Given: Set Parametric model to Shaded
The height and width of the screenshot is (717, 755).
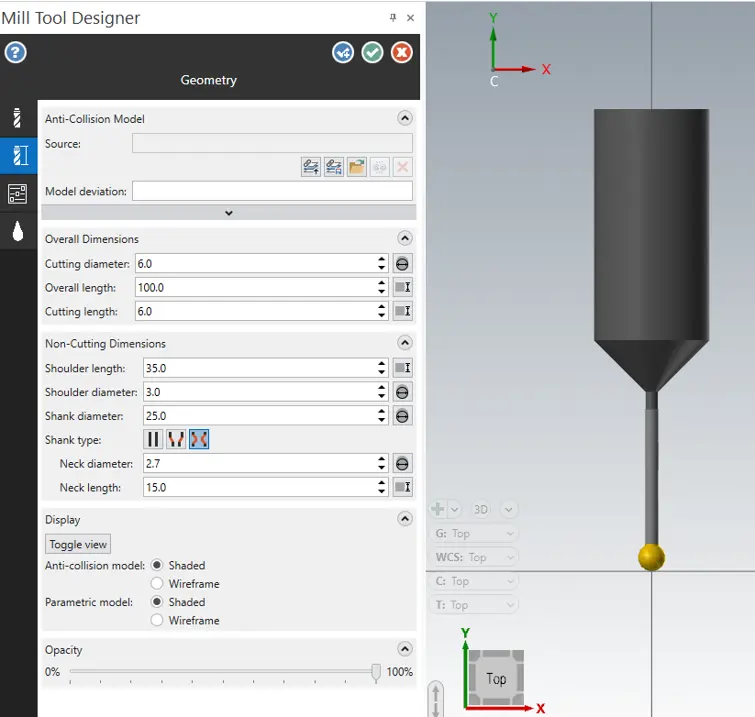Looking at the screenshot, I should coord(157,602).
